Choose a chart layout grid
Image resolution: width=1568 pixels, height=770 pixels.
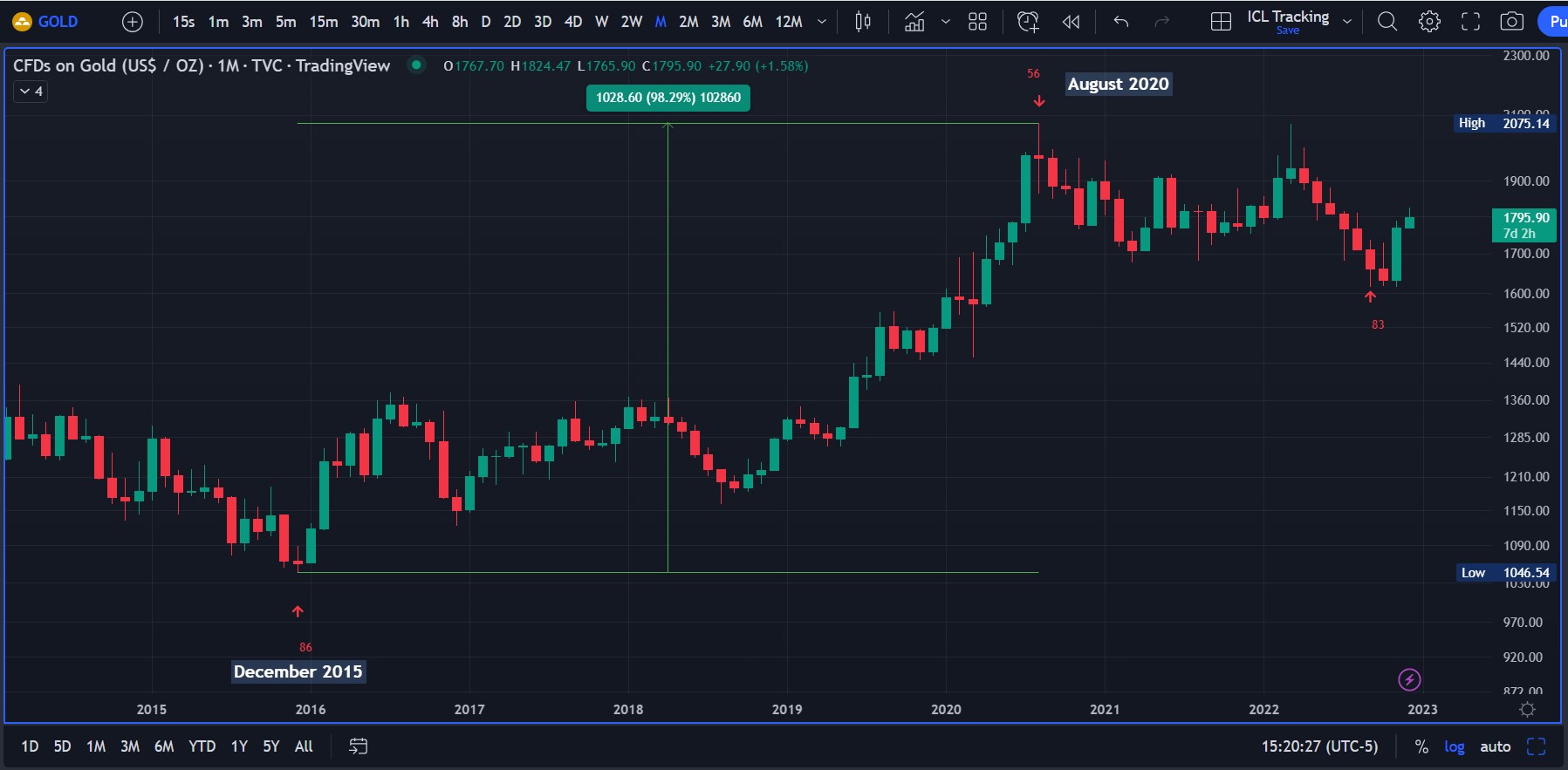(x=1222, y=22)
